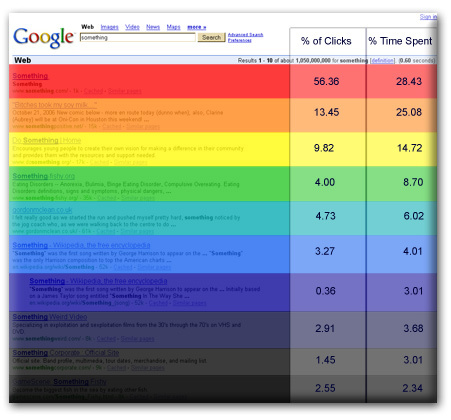
Task: Expand the 'more »' services menu
Action: point(197,27)
